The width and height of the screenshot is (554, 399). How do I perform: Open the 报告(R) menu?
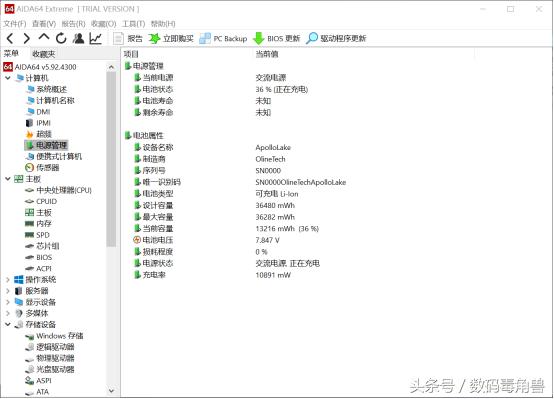(73, 24)
